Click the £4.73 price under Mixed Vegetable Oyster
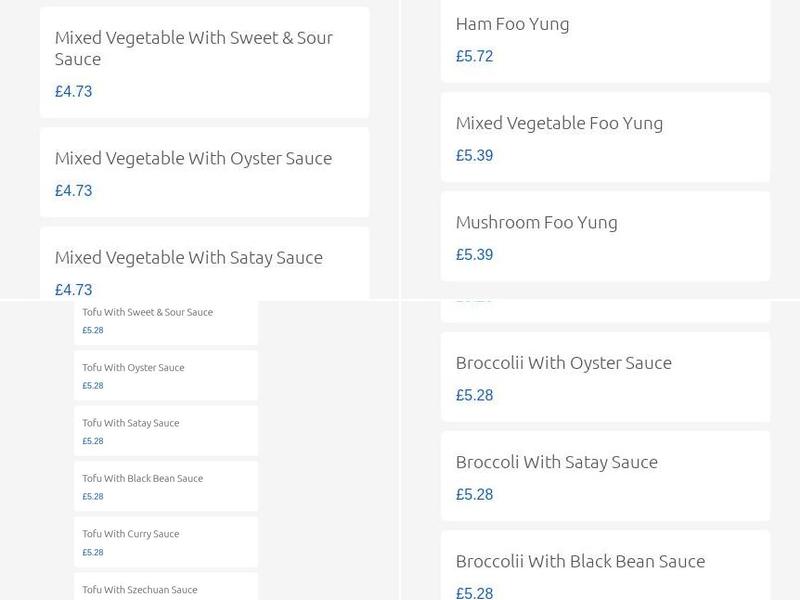Image resolution: width=800 pixels, height=600 pixels. (73, 190)
